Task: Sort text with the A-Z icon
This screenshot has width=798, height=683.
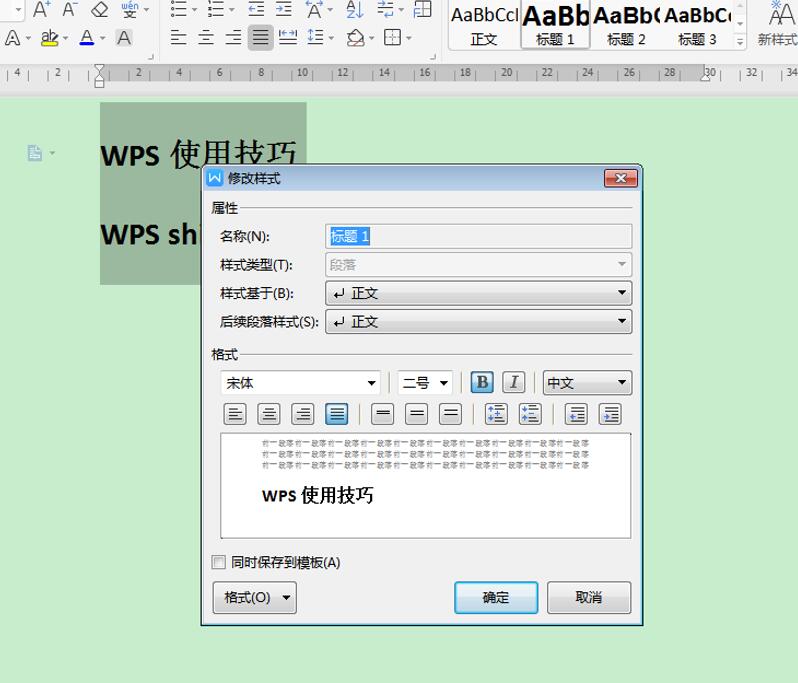Action: point(354,9)
